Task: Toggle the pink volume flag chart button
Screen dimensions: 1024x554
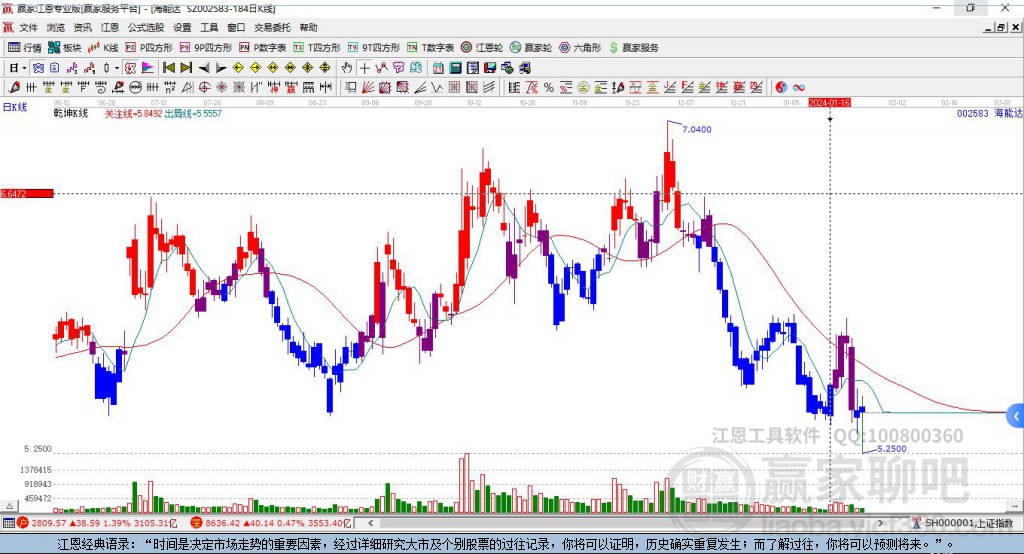Action: (148, 68)
